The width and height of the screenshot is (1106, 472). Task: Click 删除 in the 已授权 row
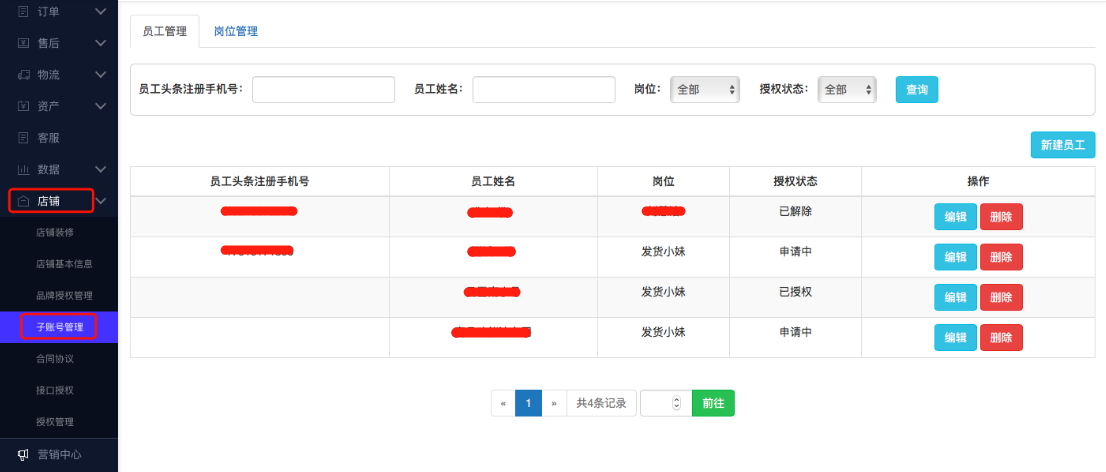1001,297
